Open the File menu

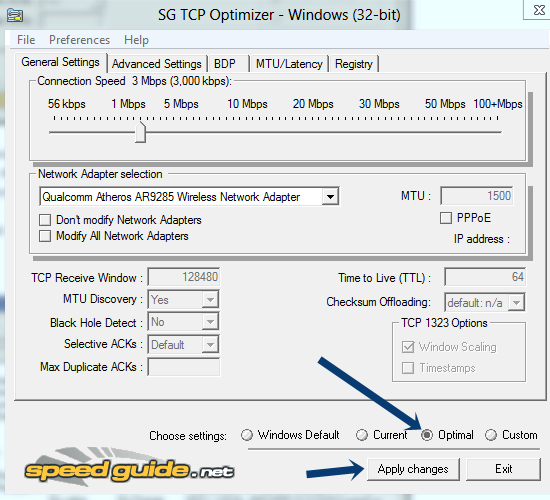point(26,40)
